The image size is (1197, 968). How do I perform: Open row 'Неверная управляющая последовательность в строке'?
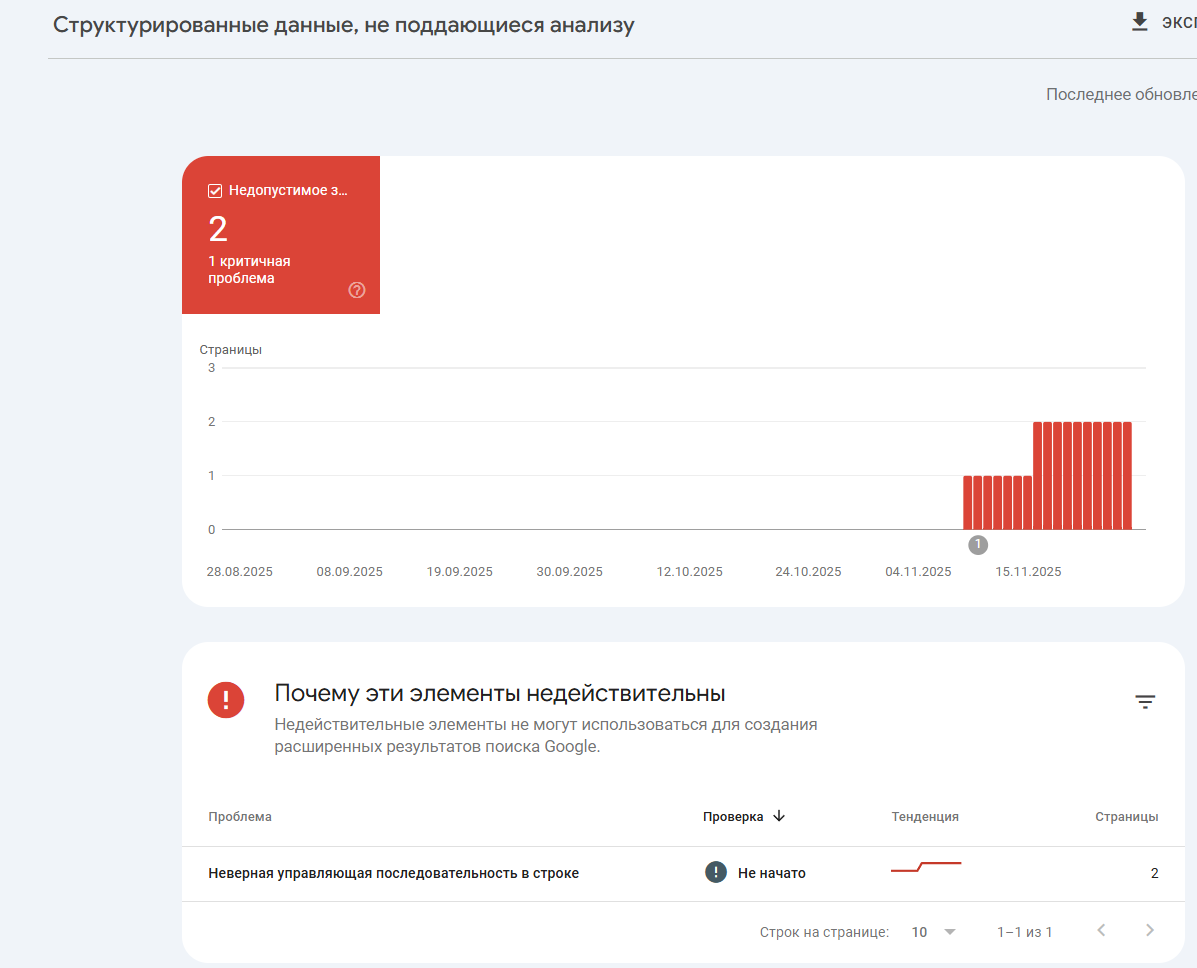[x=682, y=873]
